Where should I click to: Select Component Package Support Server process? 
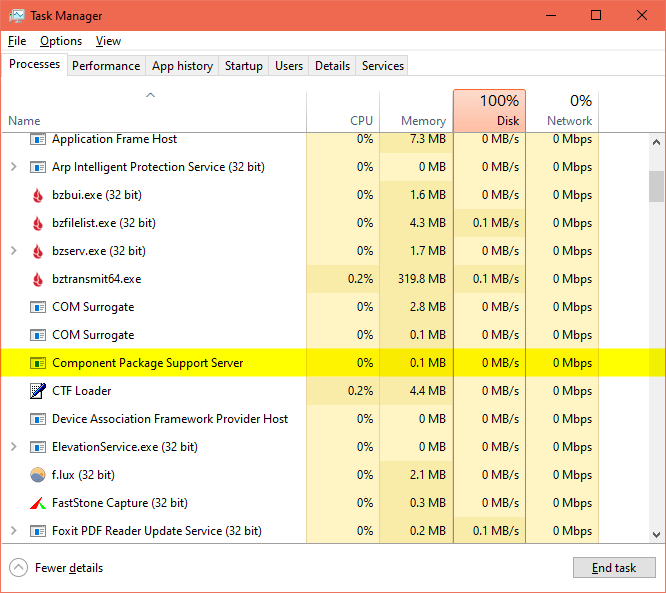pos(147,363)
